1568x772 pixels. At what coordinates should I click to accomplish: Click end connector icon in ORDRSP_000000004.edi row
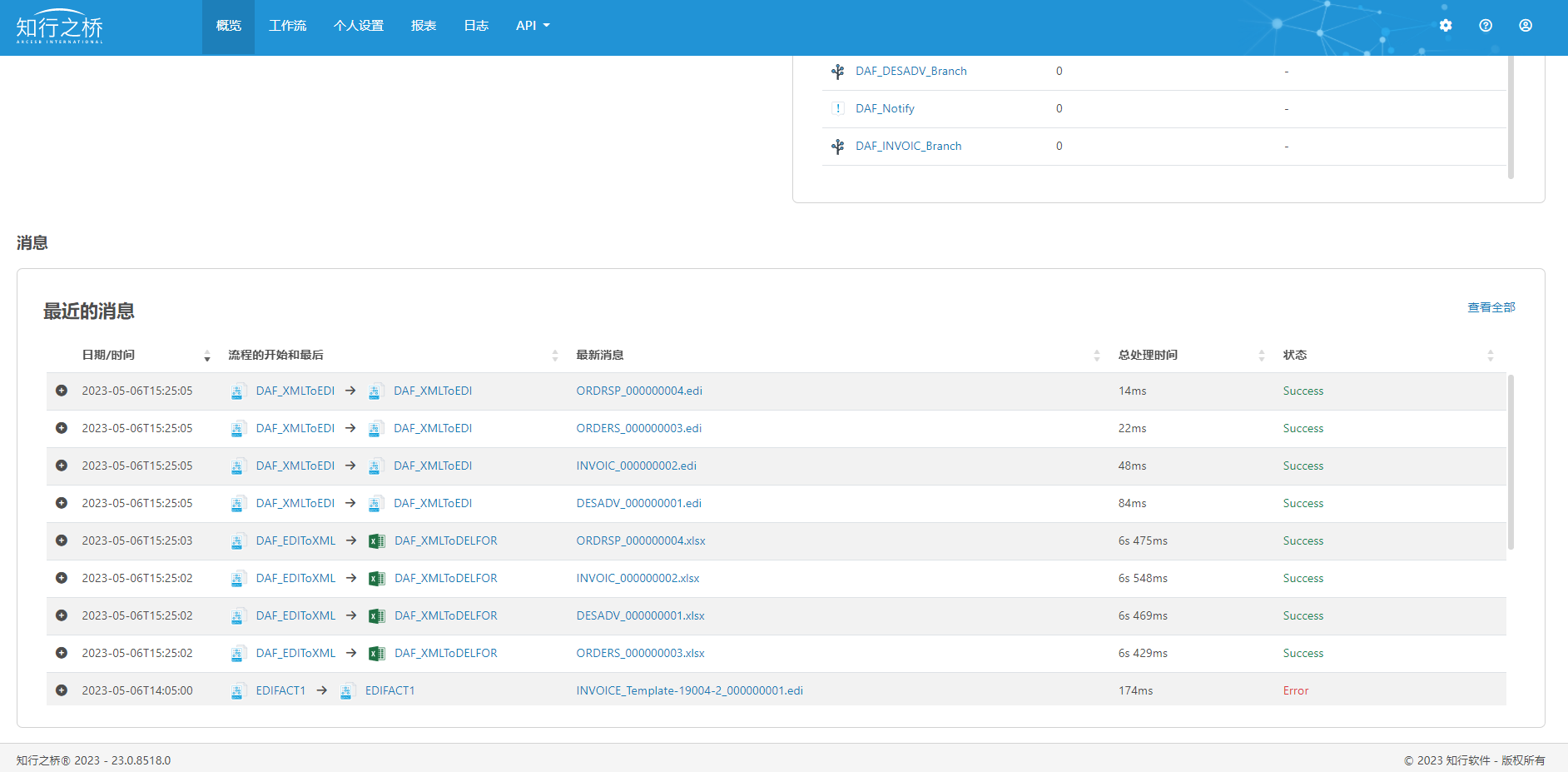coord(375,391)
